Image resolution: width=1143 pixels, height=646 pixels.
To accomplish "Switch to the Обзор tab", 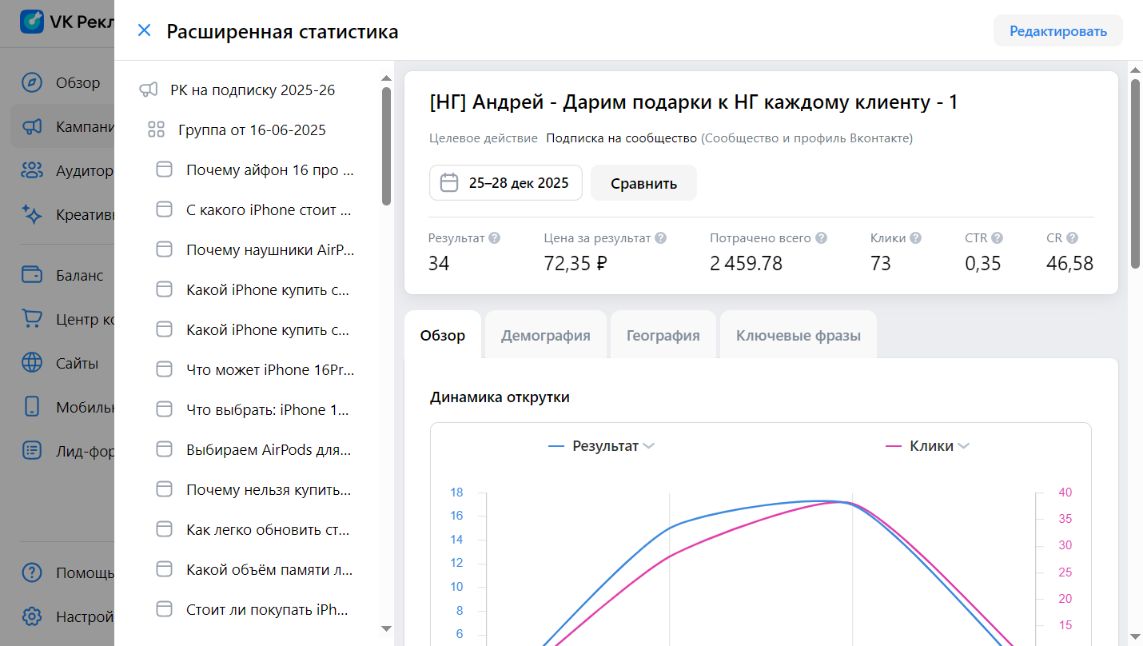I will (x=442, y=335).
